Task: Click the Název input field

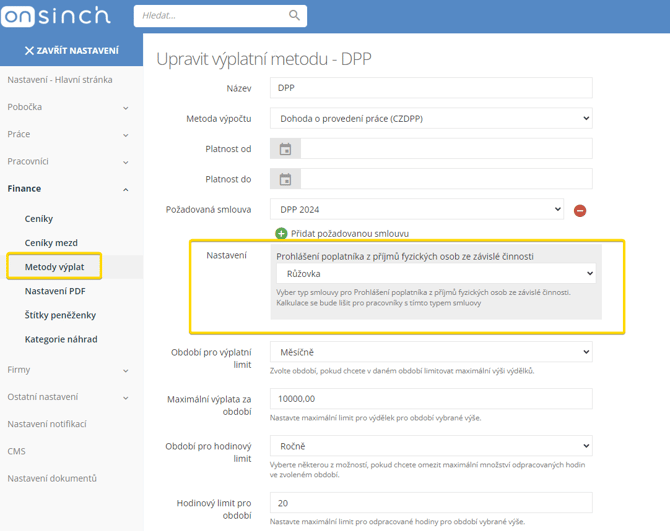Action: pyautogui.click(x=431, y=88)
